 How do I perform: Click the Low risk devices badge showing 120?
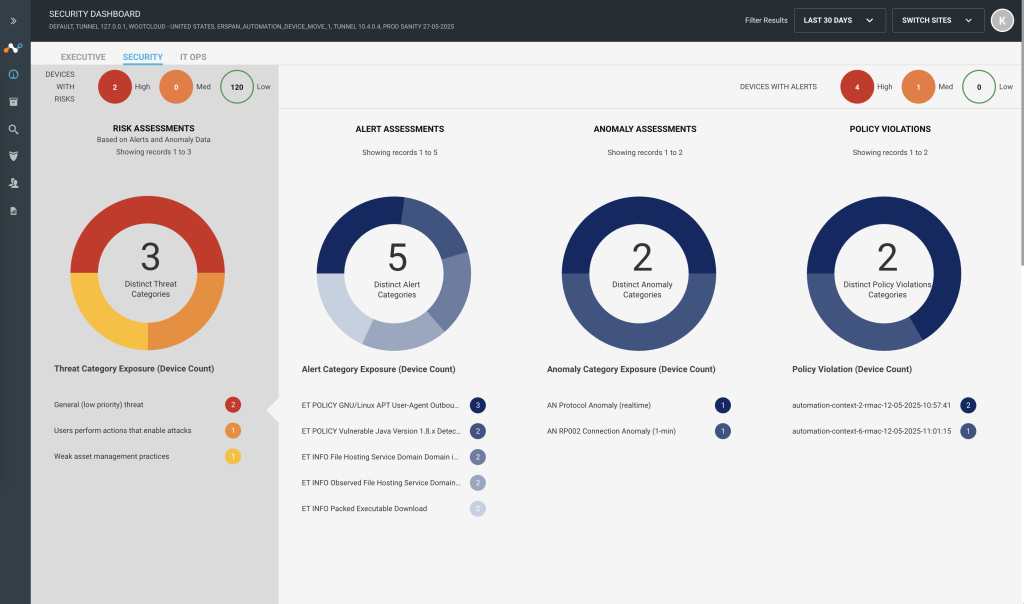coord(236,87)
